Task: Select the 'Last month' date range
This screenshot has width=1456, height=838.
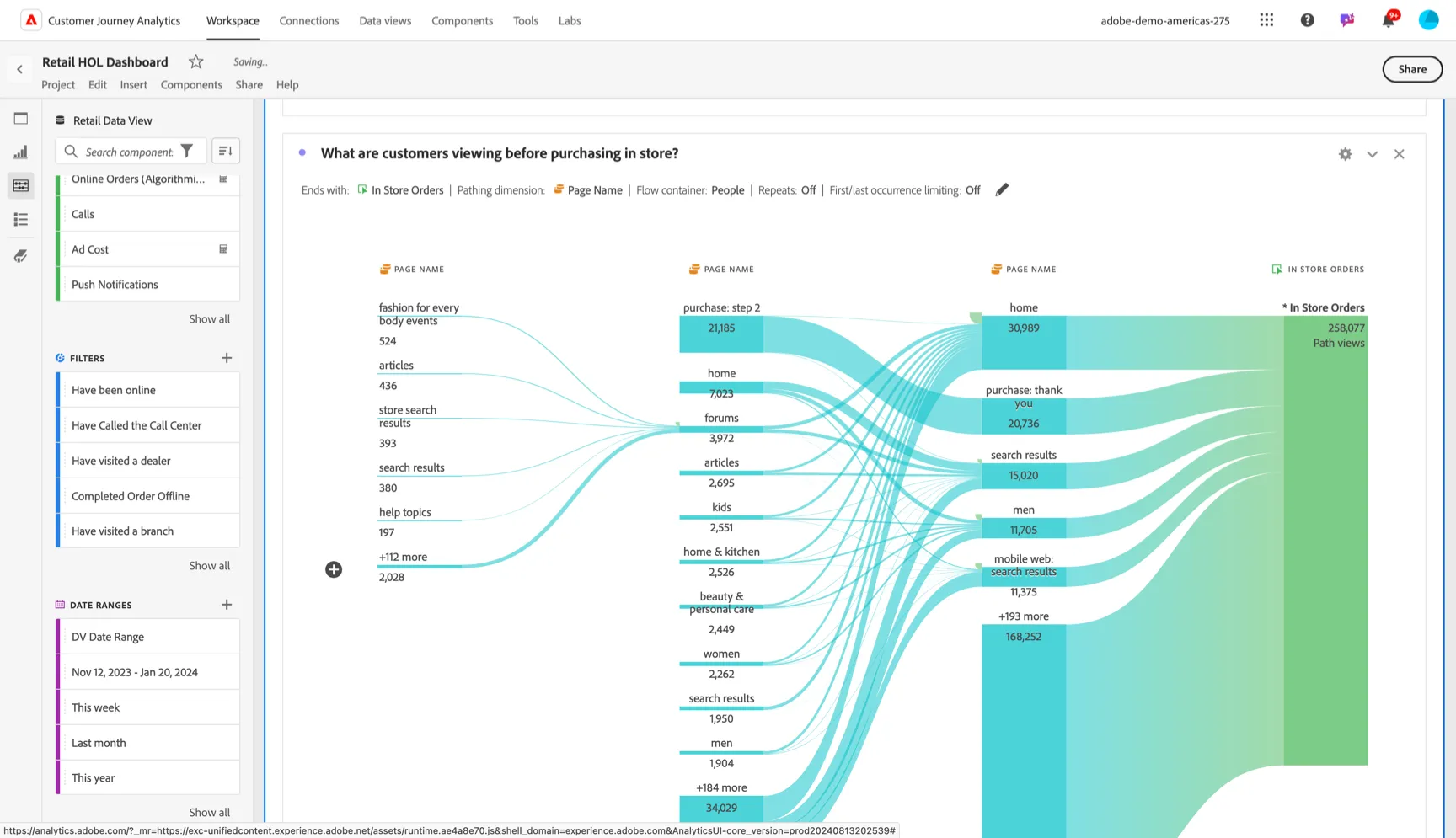Action: click(x=148, y=743)
